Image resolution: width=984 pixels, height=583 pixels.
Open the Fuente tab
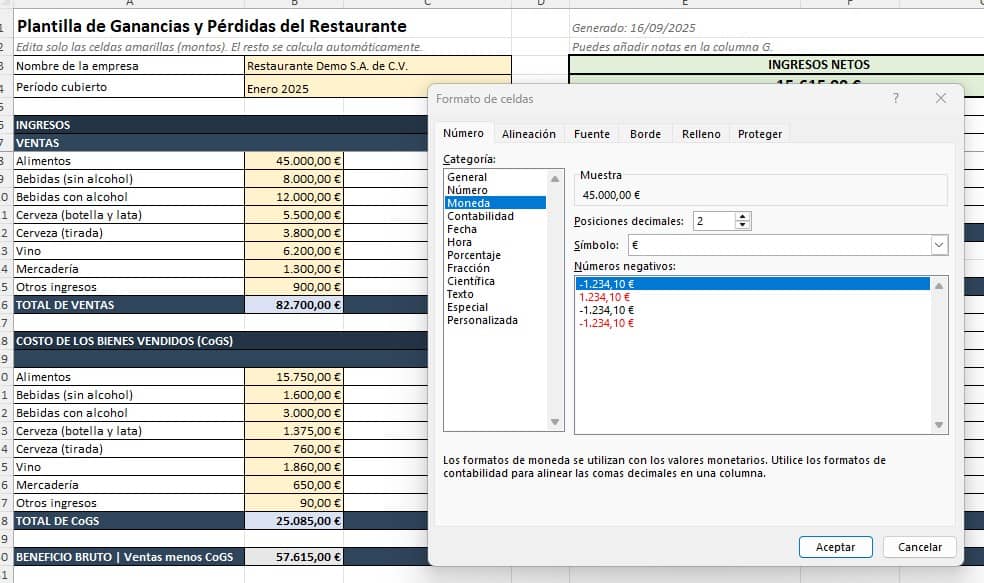592,134
